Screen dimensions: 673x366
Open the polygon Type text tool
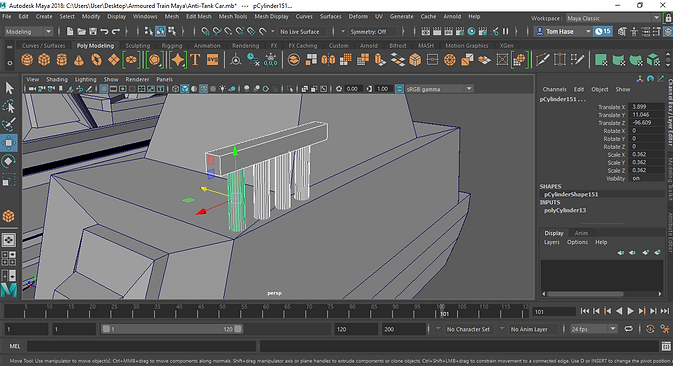(195, 60)
